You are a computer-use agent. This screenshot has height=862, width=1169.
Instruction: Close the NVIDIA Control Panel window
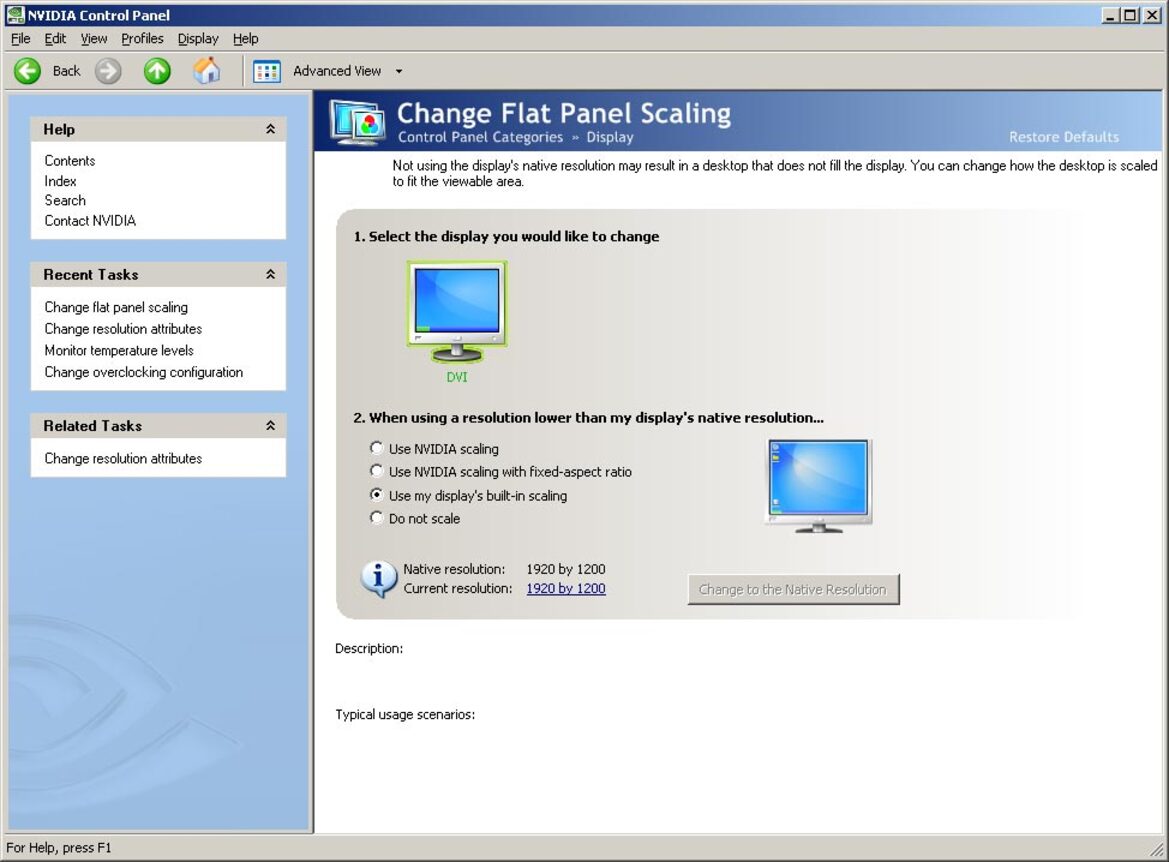pos(1151,15)
